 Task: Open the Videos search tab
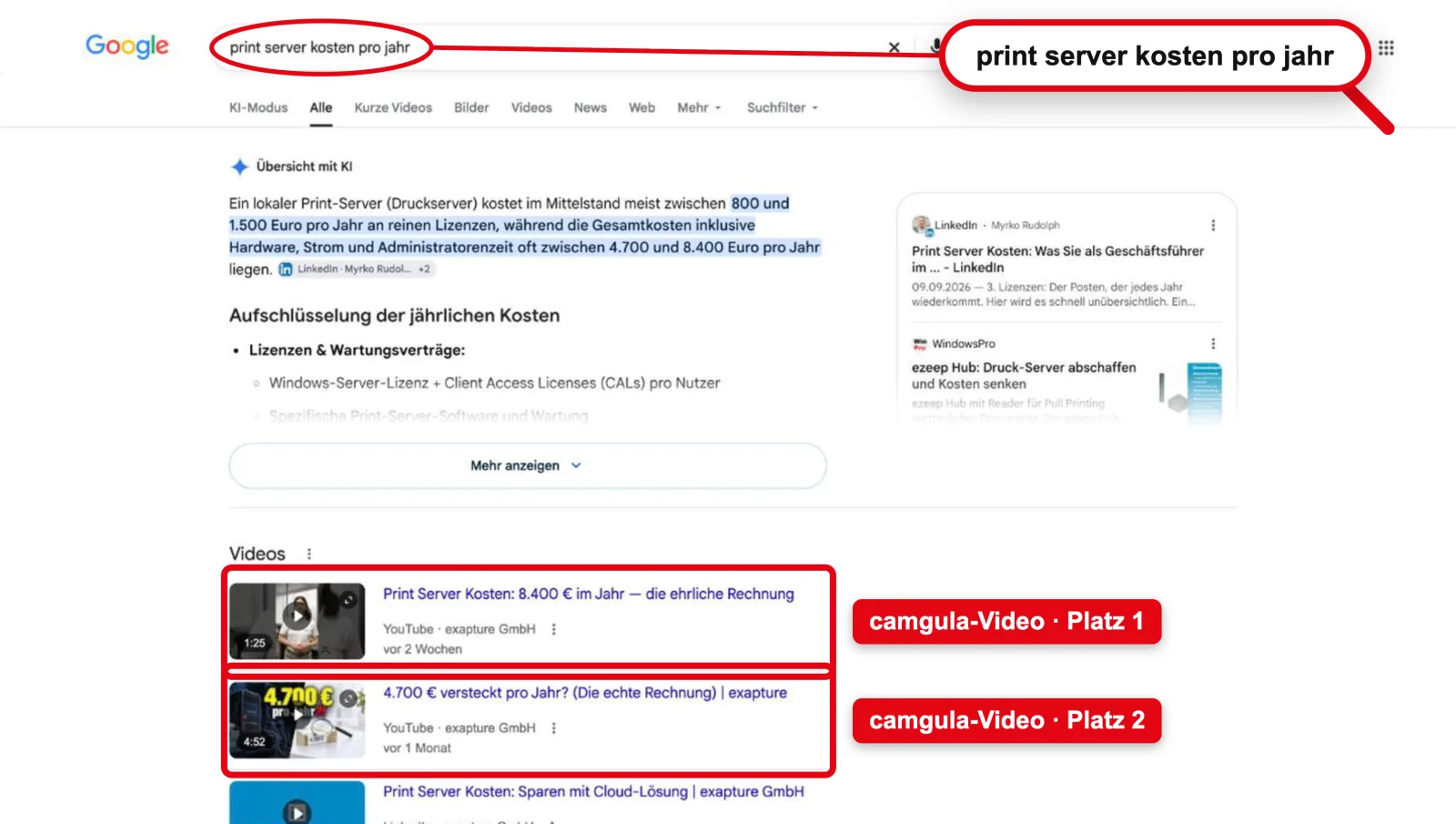pyautogui.click(x=531, y=107)
